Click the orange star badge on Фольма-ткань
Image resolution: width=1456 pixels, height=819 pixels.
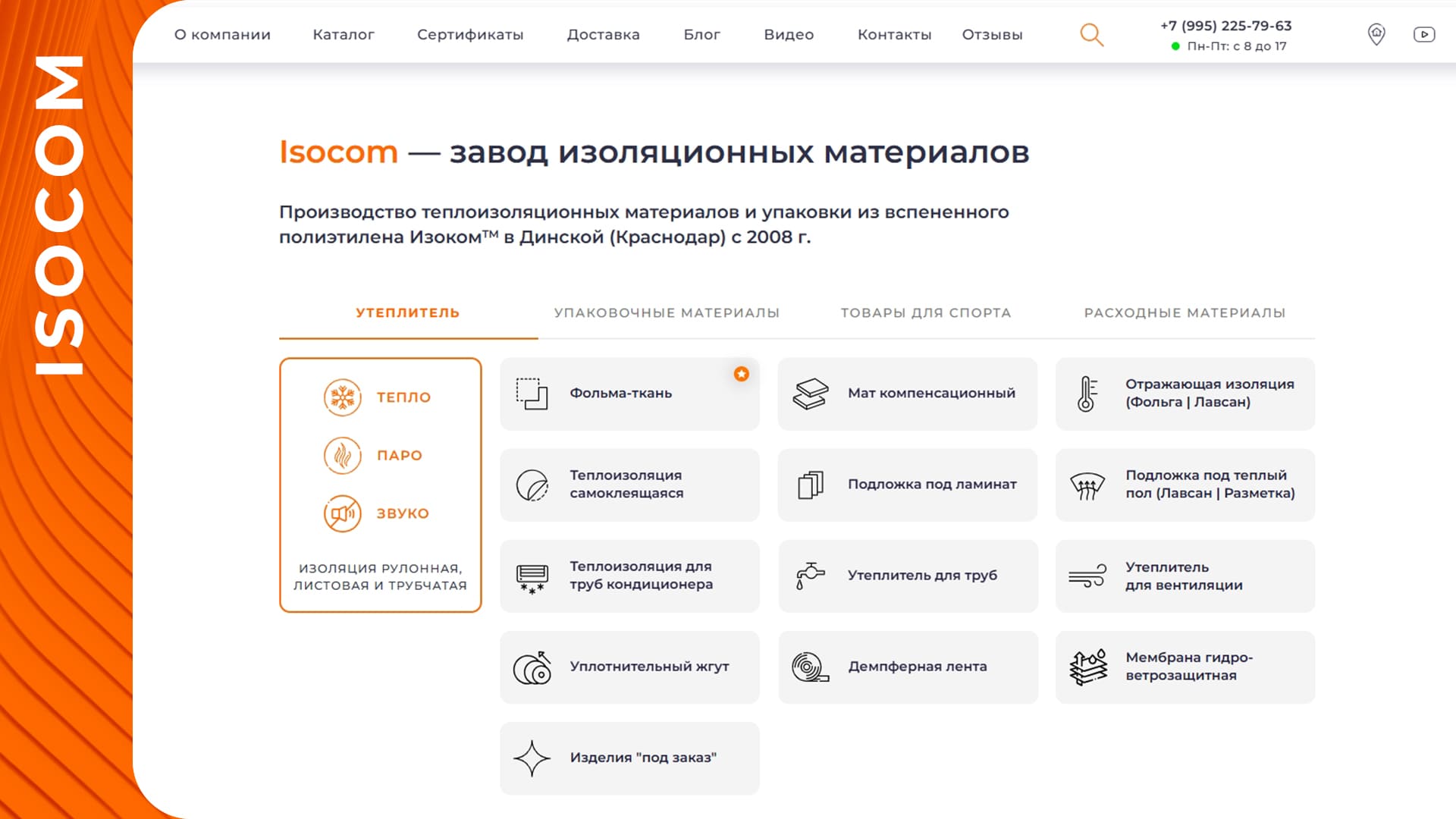742,374
